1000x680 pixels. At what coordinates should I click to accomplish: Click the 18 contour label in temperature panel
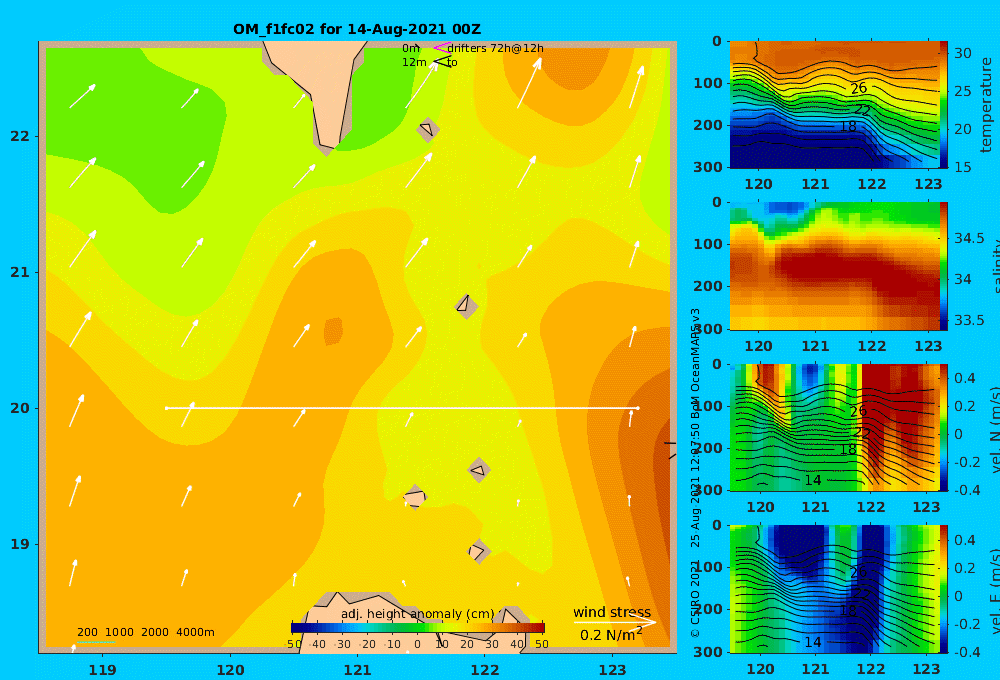point(848,126)
